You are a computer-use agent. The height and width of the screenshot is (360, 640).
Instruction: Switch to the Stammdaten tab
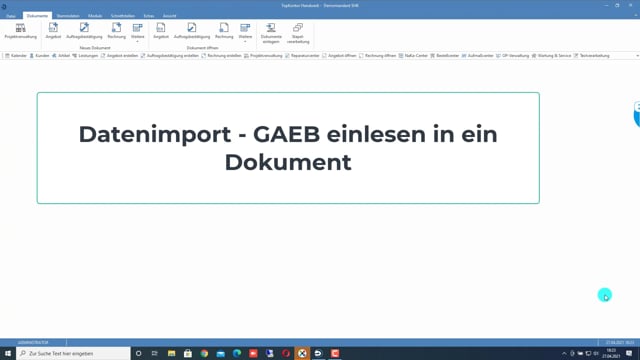click(68, 16)
